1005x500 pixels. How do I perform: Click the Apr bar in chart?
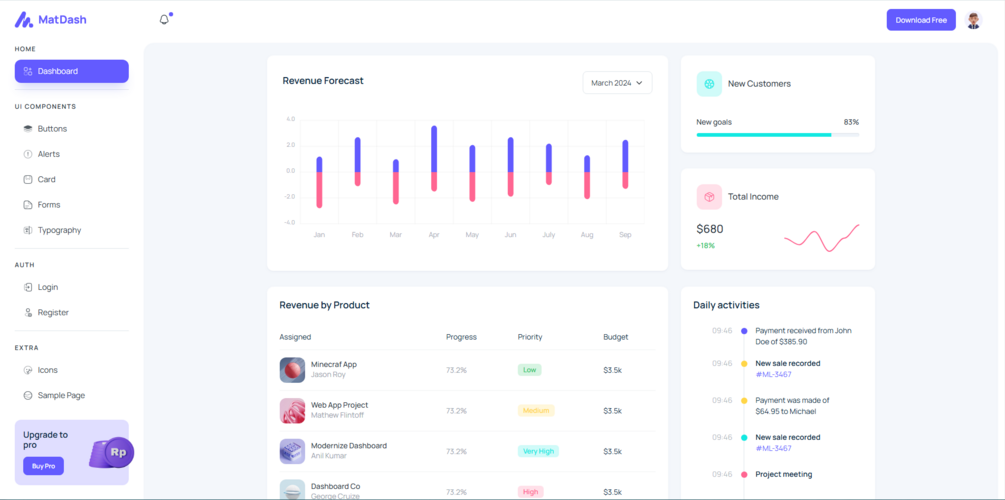[434, 158]
